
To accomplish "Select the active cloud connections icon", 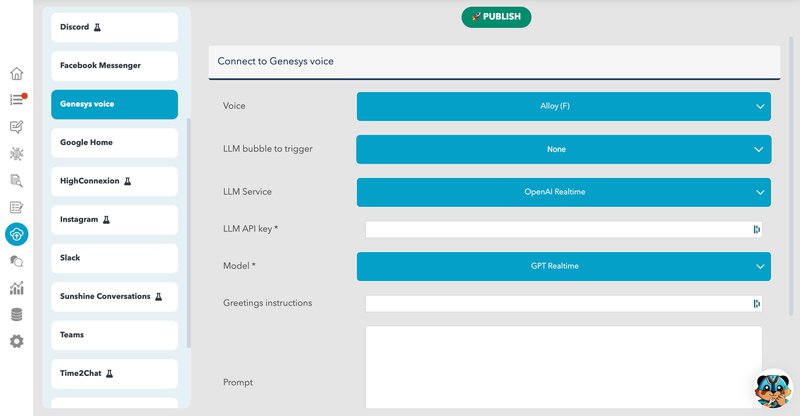I will click(16, 234).
